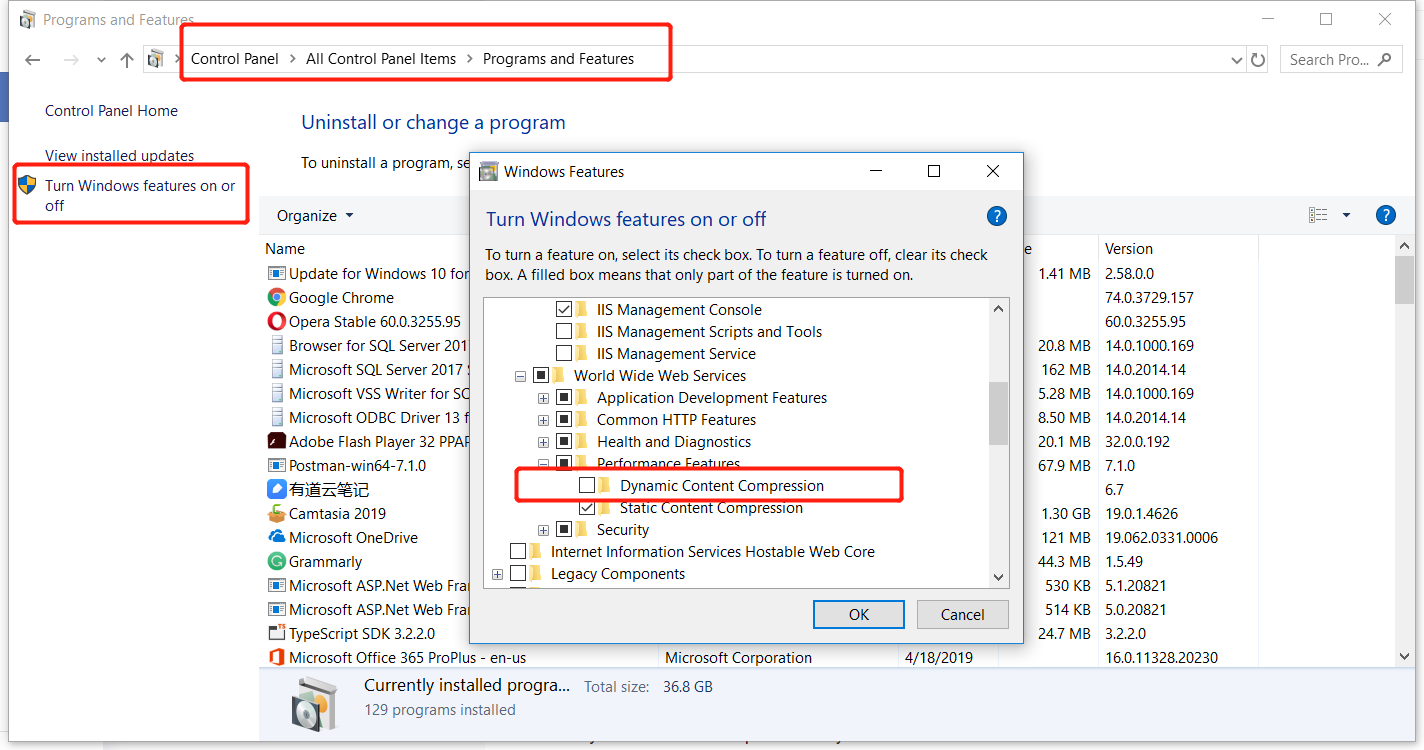1424x750 pixels.
Task: Click the Opera Stable program icon
Action: point(277,322)
